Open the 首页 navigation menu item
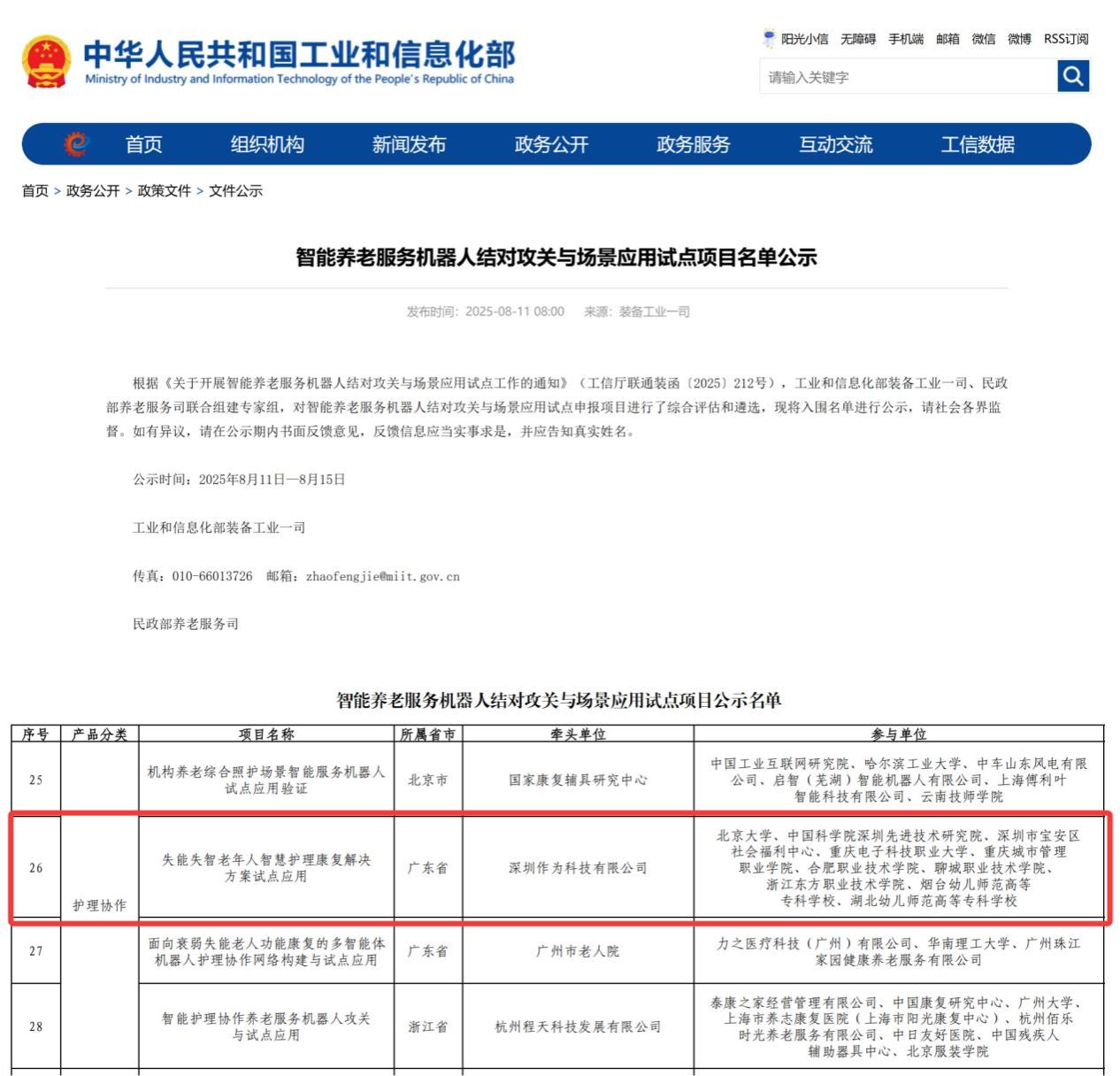Screen dimensions: 1120x1076 tap(143, 144)
